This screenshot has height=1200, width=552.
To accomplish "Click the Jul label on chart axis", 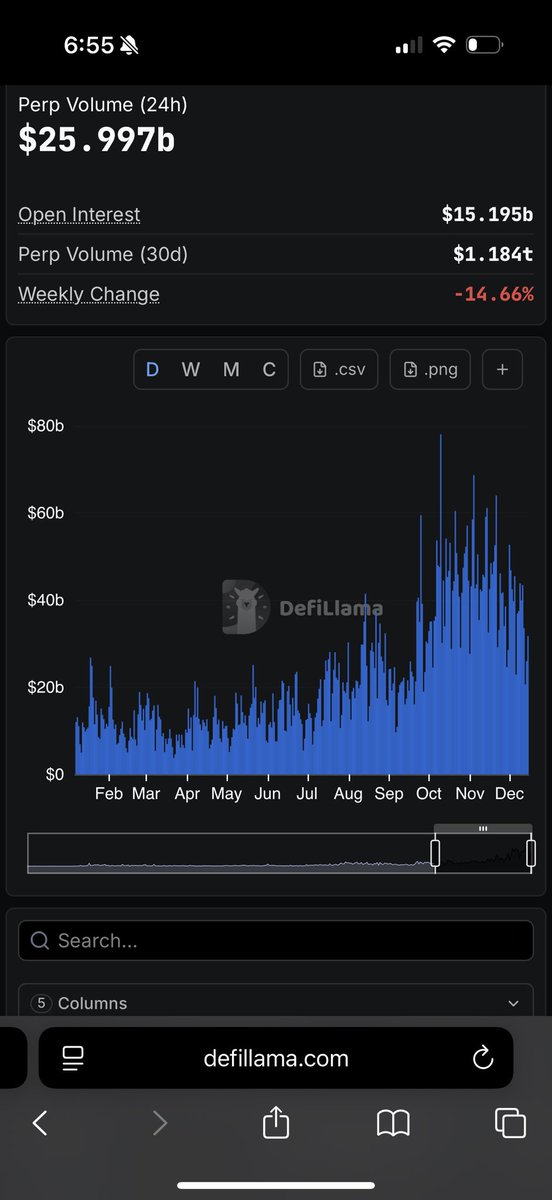I will (306, 794).
